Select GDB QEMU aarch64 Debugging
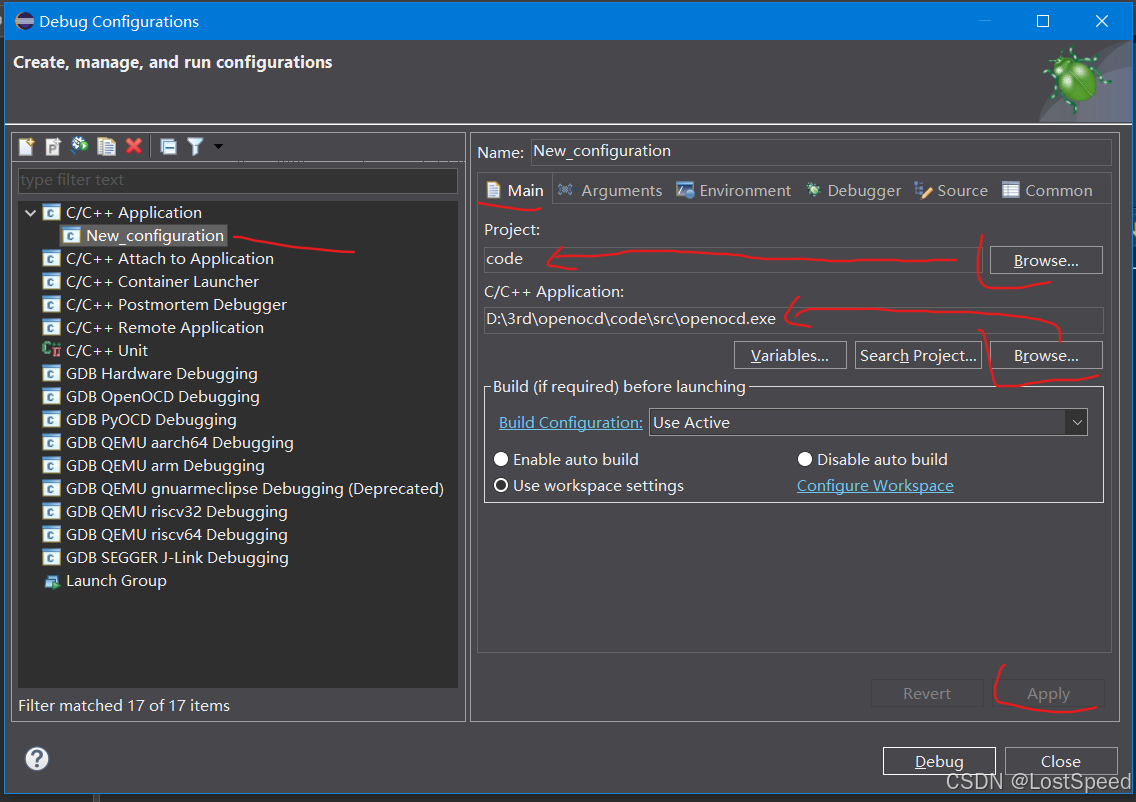This screenshot has width=1136, height=802. click(x=180, y=443)
